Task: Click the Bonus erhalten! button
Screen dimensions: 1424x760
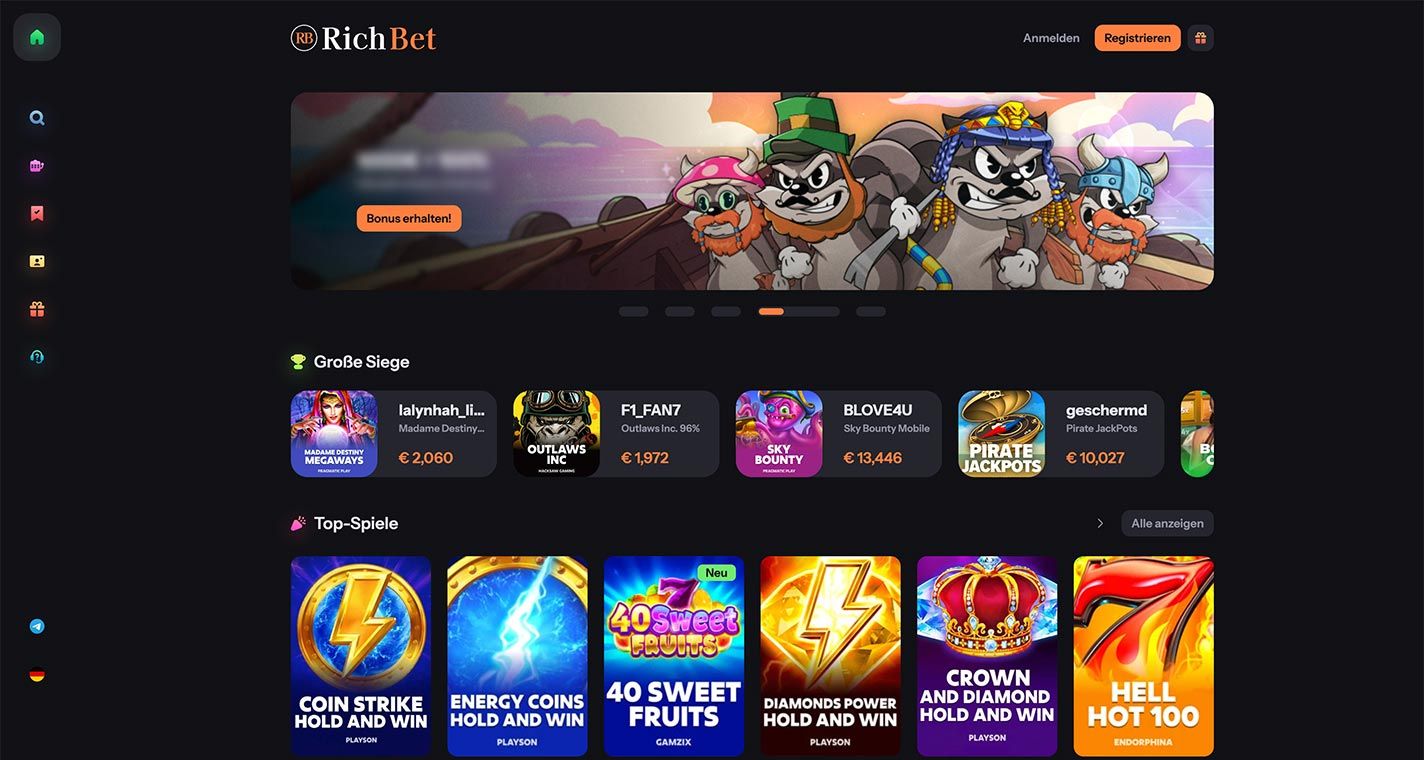Action: point(409,218)
